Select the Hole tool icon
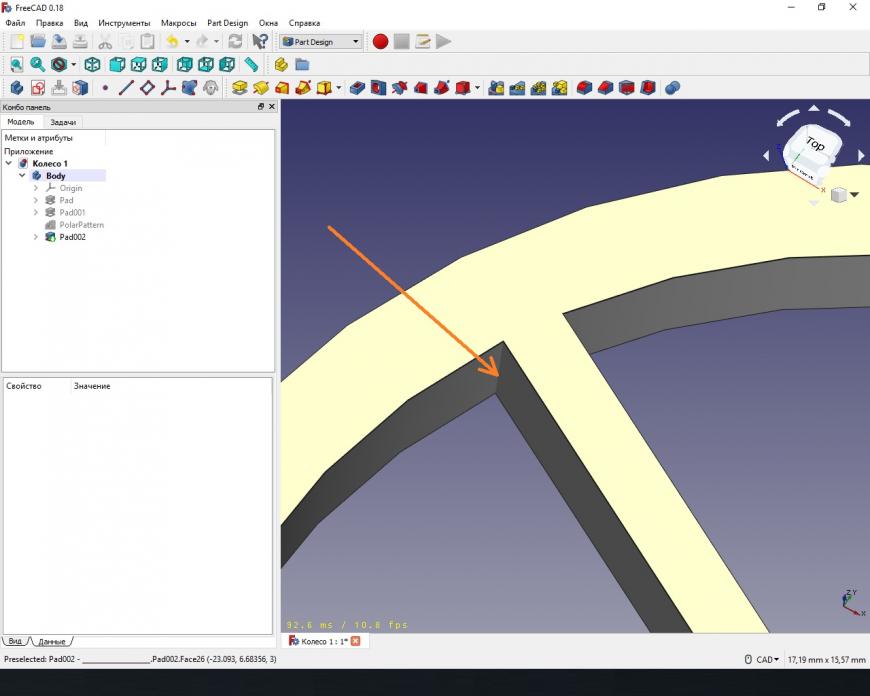 (x=378, y=88)
